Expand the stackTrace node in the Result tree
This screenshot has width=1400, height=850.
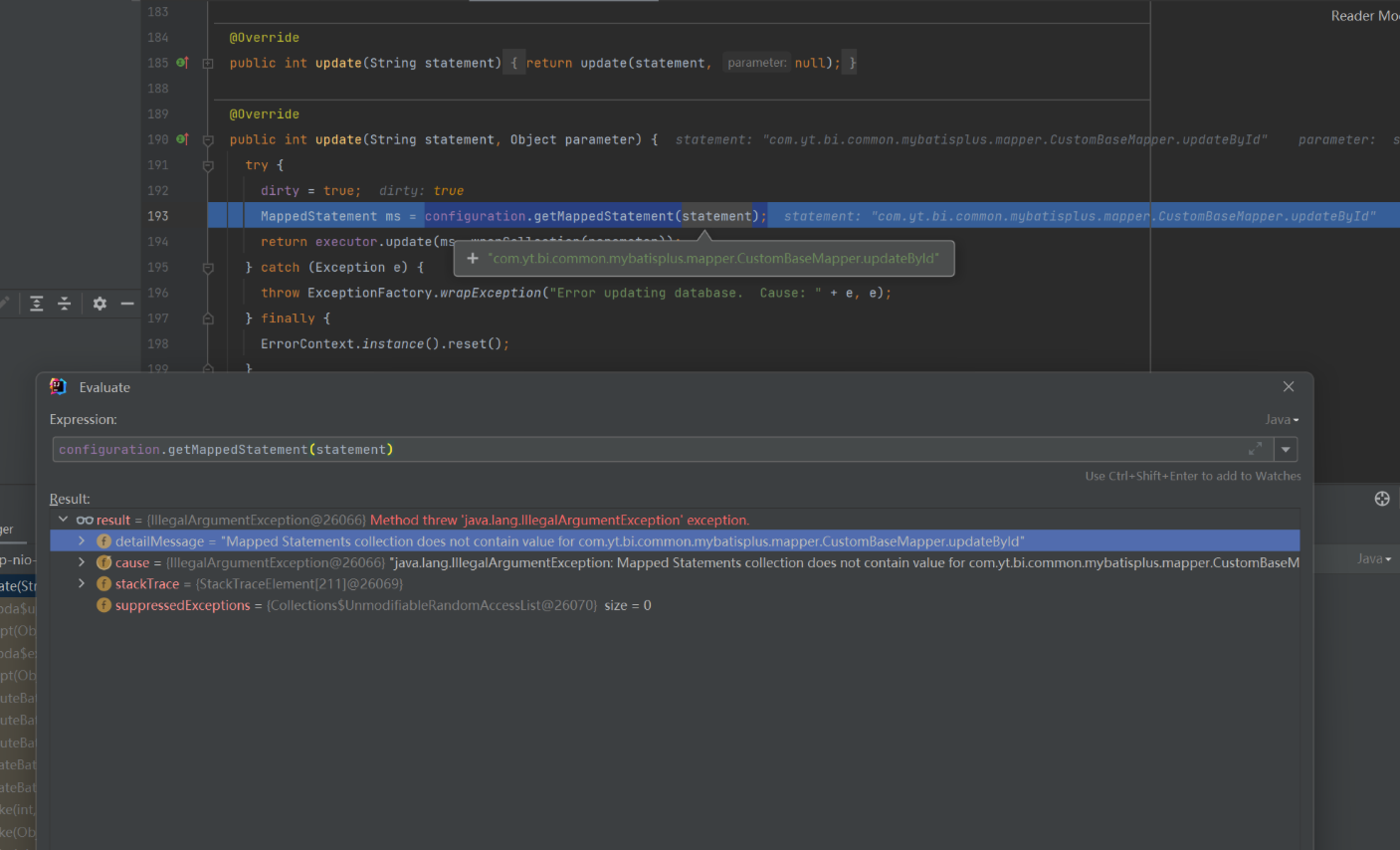(x=82, y=583)
